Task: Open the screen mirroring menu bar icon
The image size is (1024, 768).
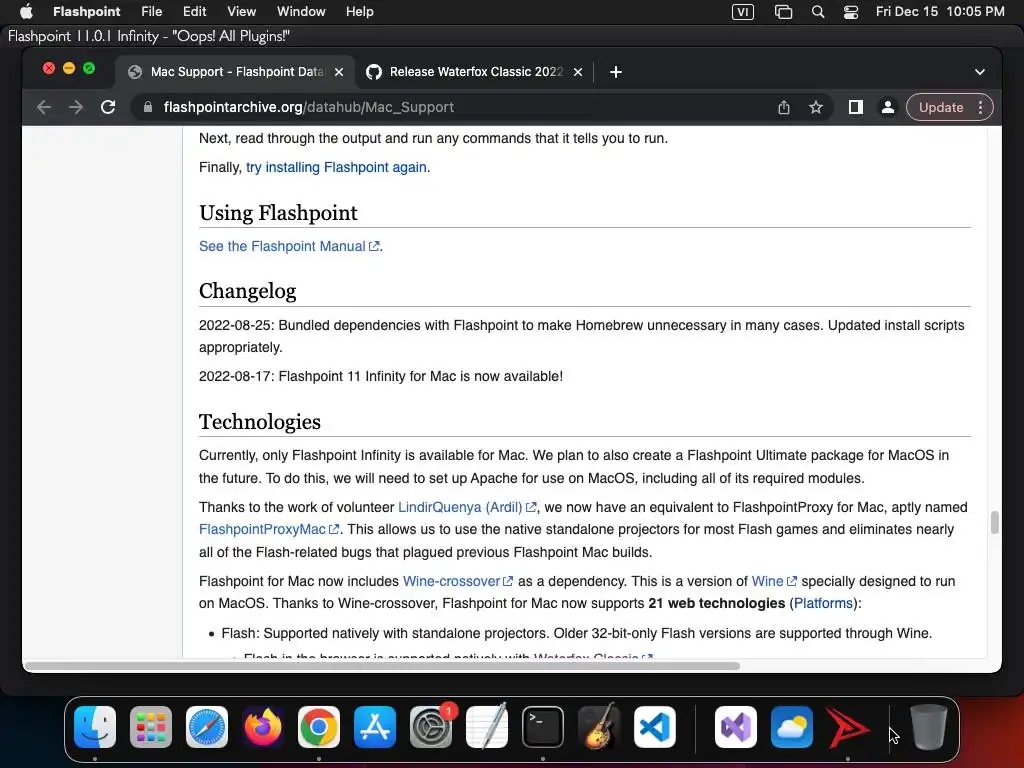Action: point(783,12)
